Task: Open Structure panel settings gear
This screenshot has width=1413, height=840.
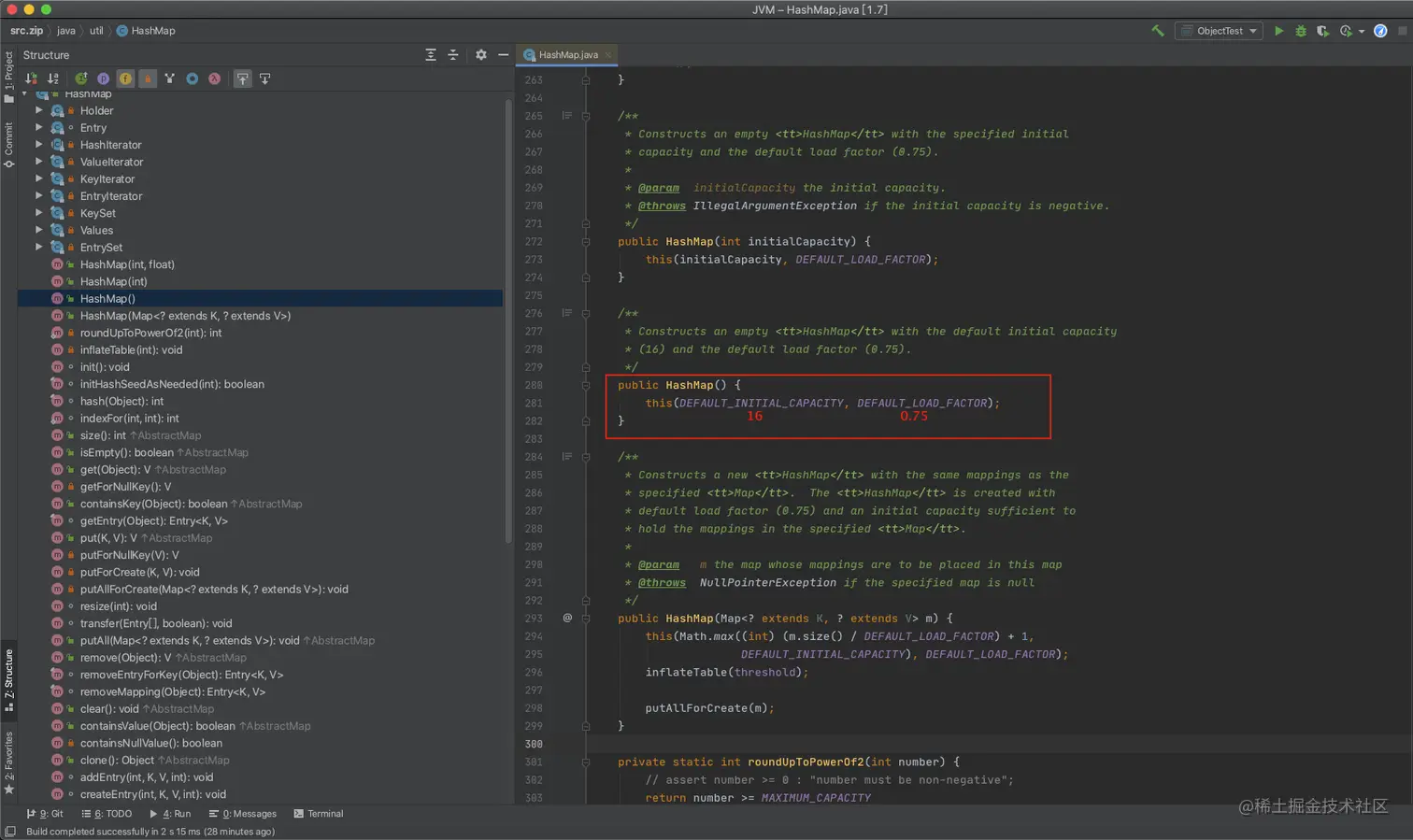Action: tap(481, 55)
